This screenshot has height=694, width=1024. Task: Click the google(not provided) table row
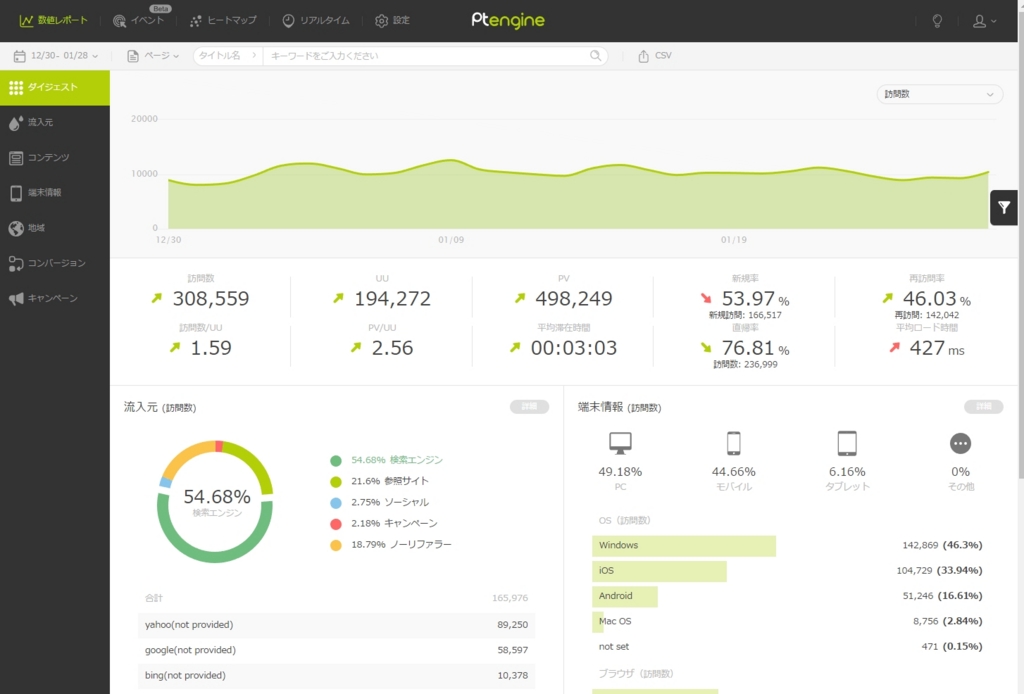pyautogui.click(x=336, y=650)
